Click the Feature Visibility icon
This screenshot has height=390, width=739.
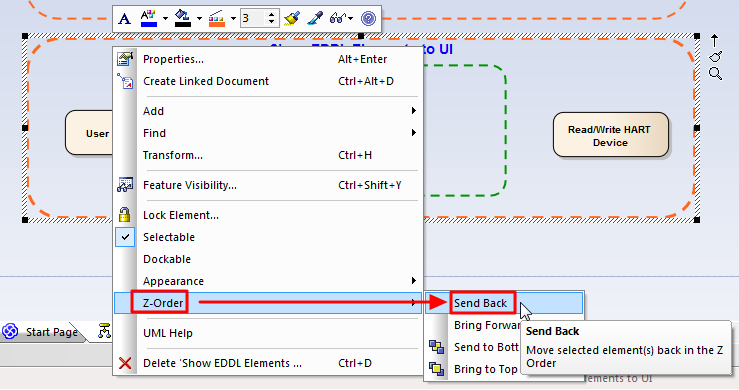click(125, 185)
